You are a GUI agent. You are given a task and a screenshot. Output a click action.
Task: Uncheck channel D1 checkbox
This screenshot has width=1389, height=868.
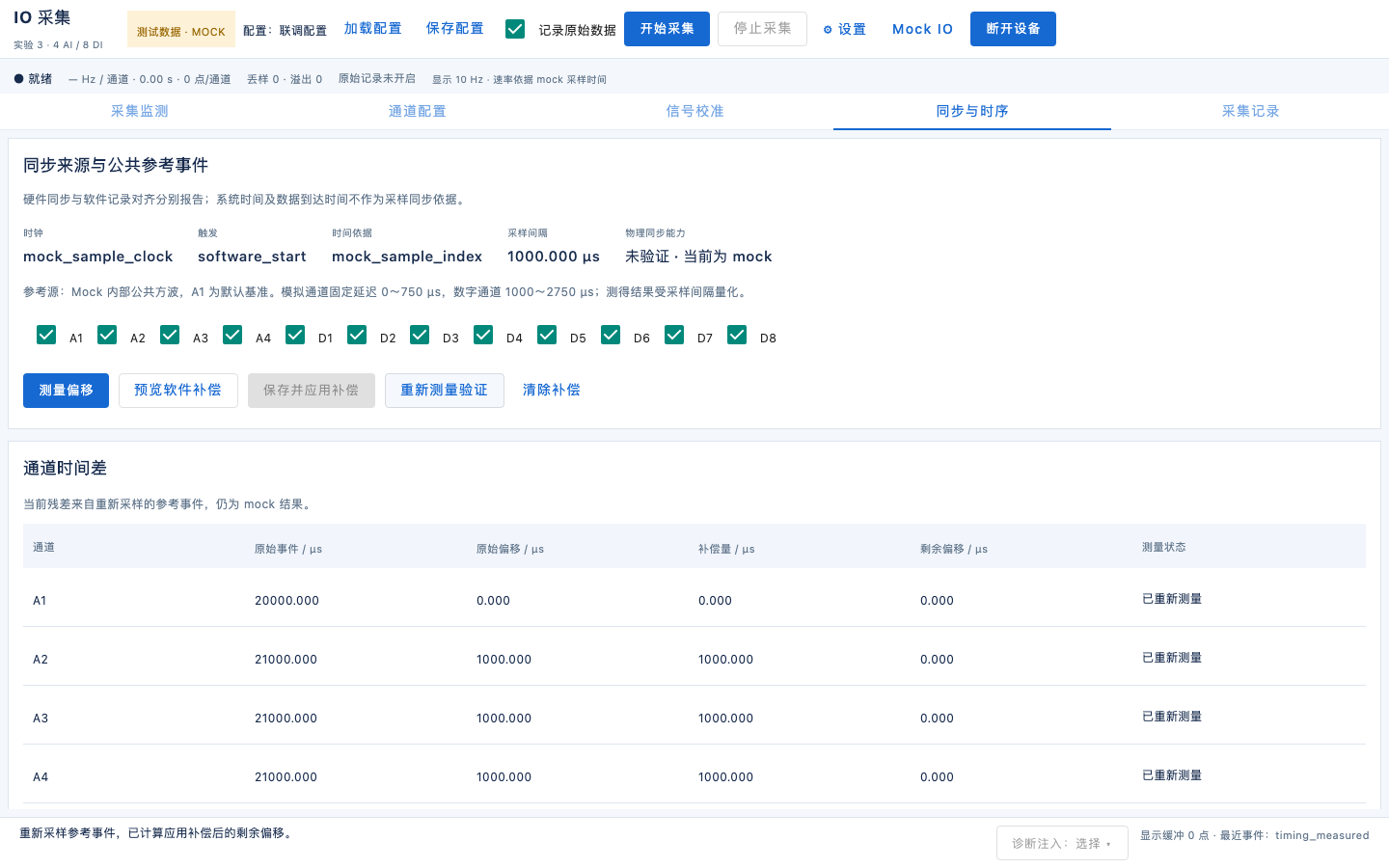295,335
